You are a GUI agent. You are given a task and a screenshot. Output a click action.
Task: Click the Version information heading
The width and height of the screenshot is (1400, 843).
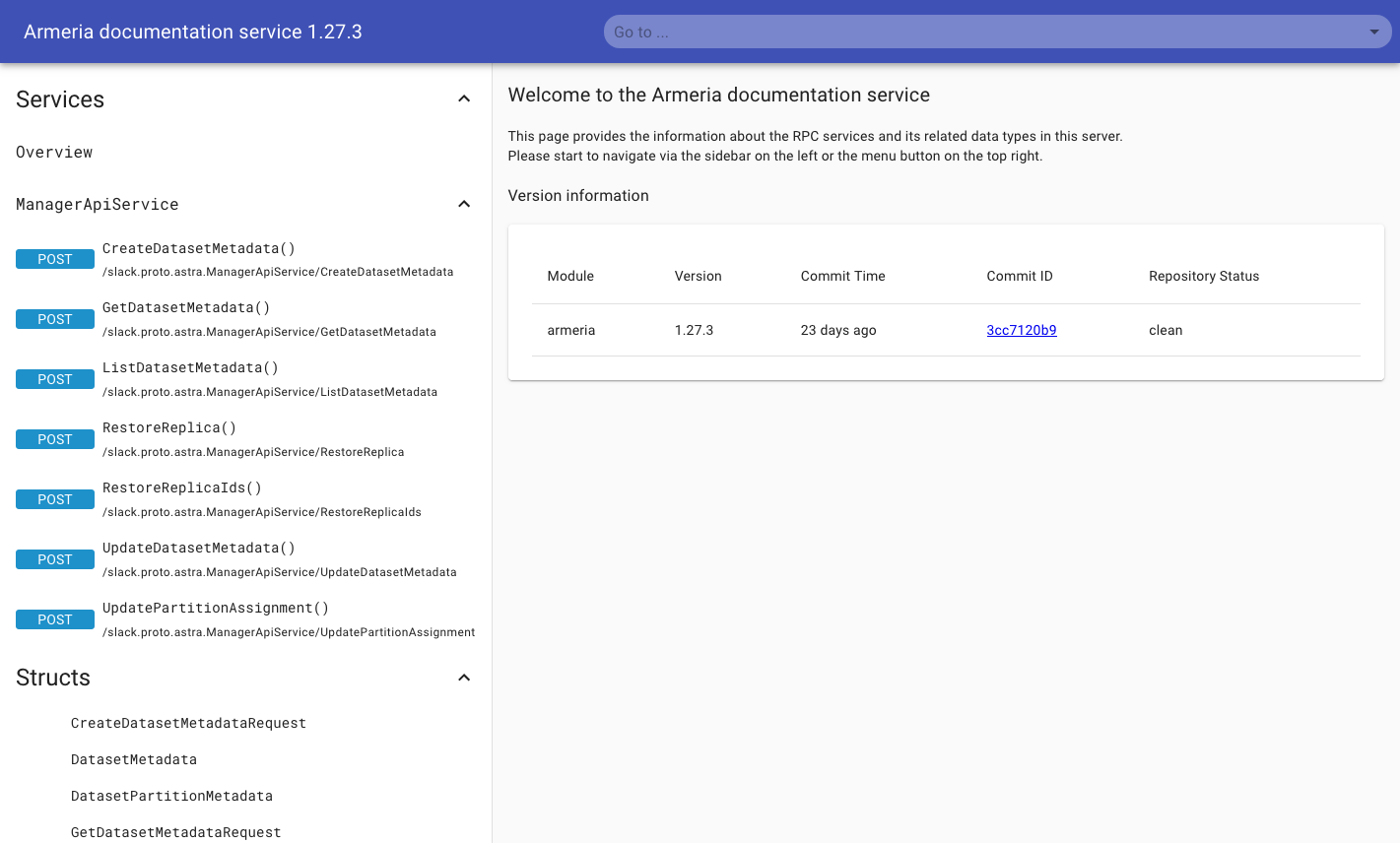click(578, 196)
